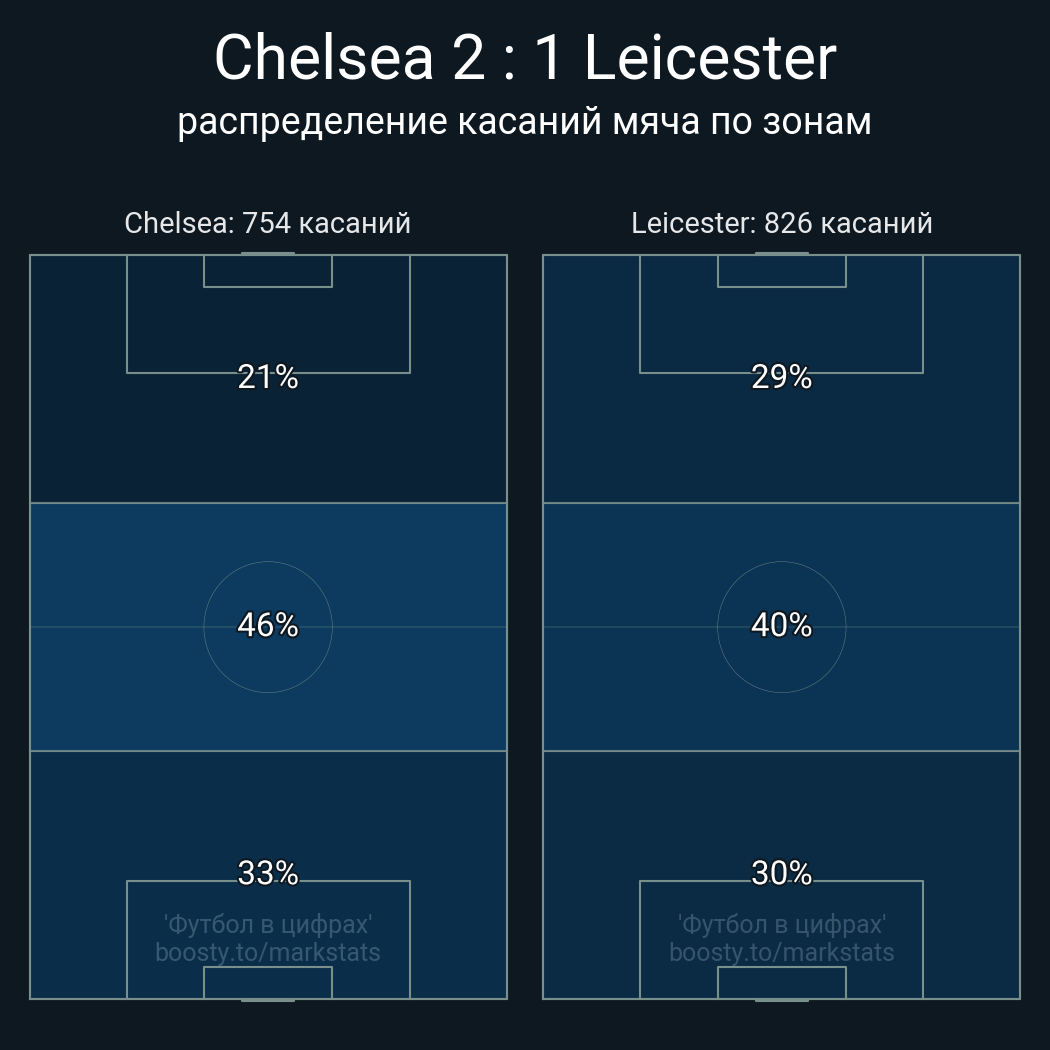Viewport: 1050px width, 1050px height.
Task: Click the top goal marking on Chelsea pitch
Action: coord(268,254)
